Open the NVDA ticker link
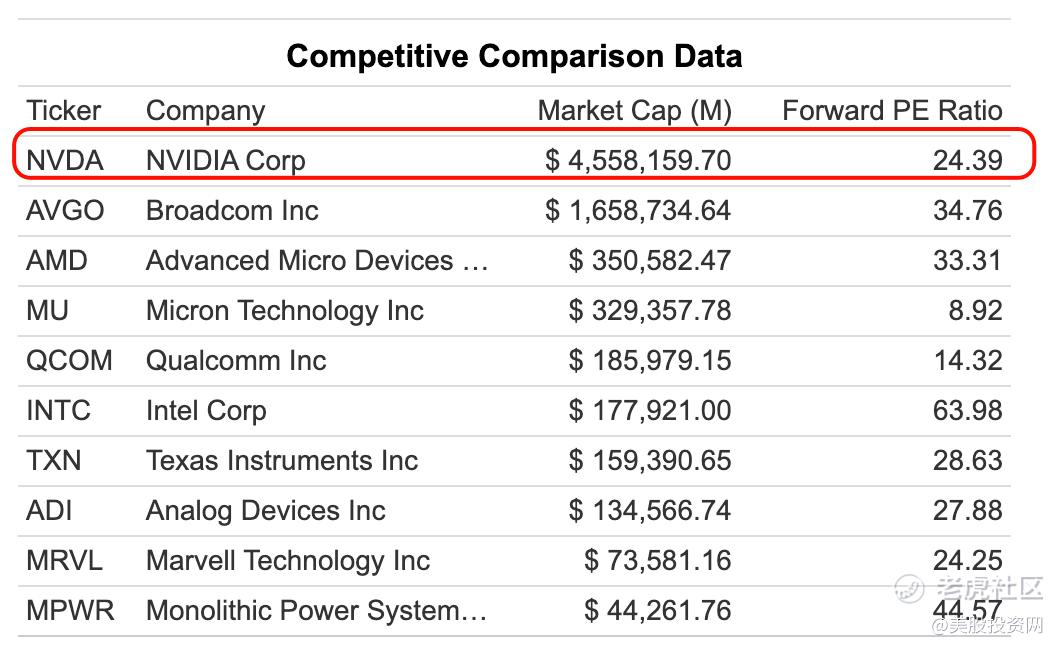The height and width of the screenshot is (650, 1064). [x=65, y=160]
